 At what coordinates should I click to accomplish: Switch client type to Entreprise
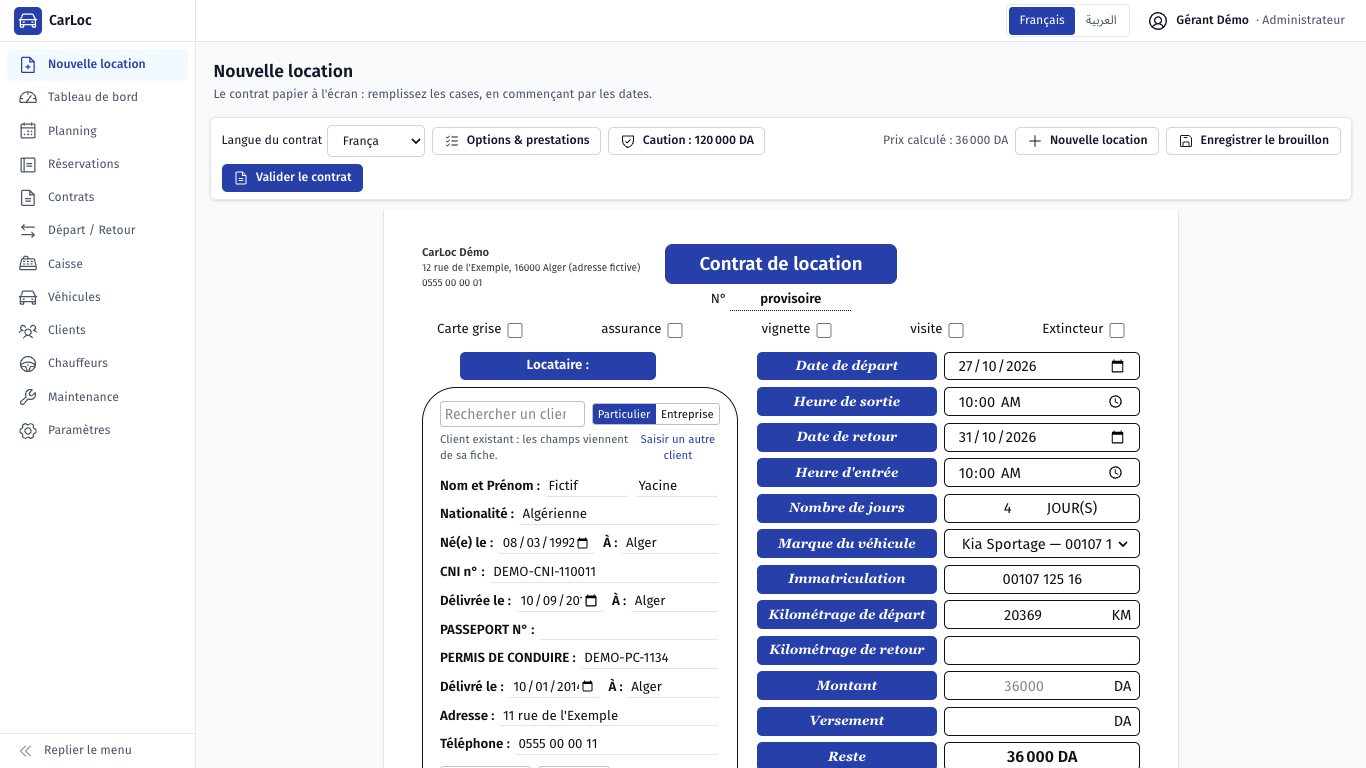tap(687, 414)
